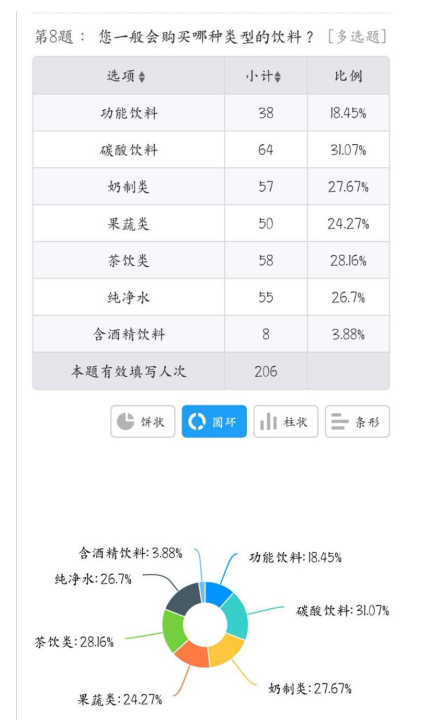
Task: Switch chart to 条形 bar view
Action: click(357, 421)
